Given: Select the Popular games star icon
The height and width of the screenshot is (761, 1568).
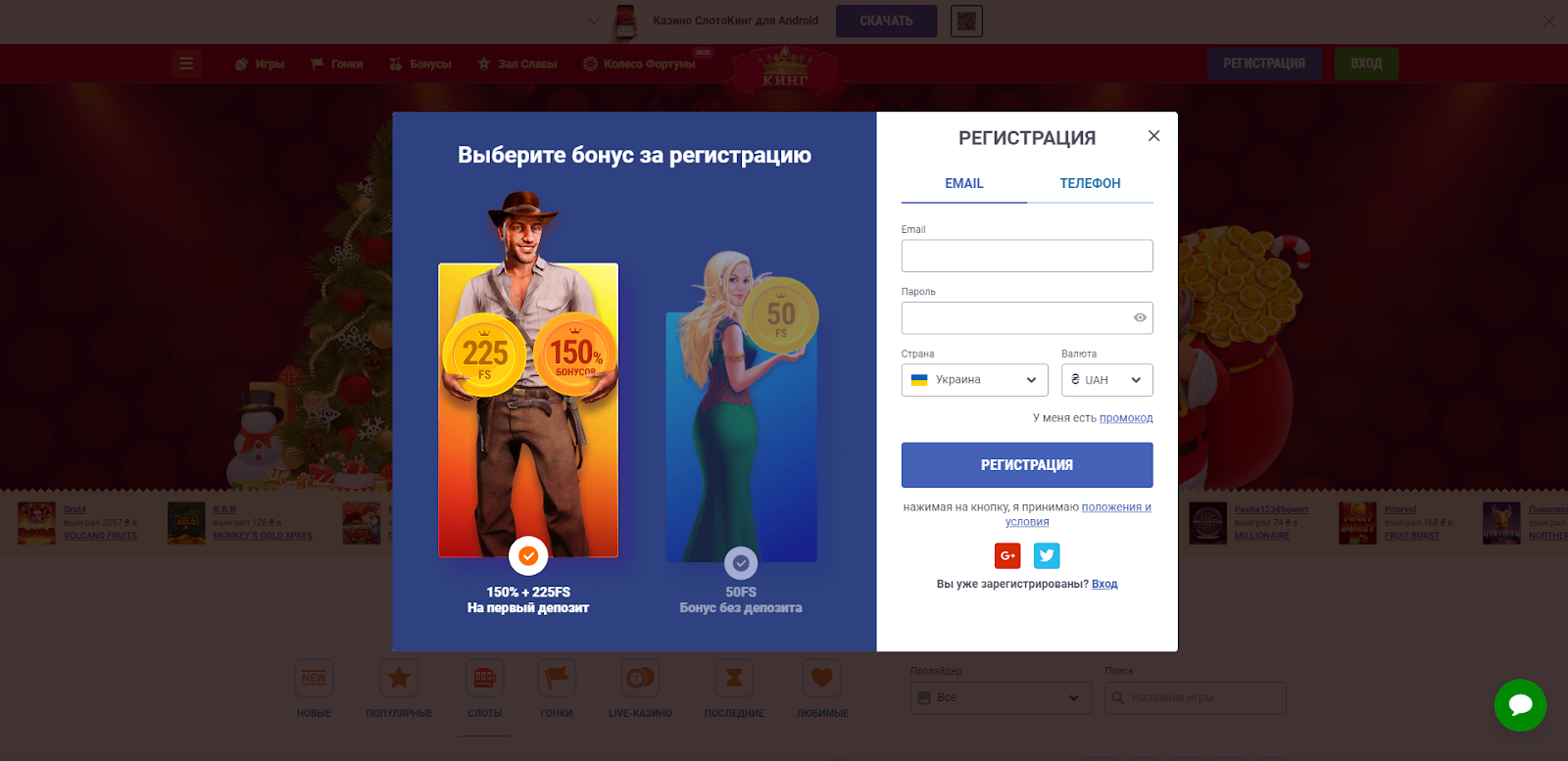Looking at the screenshot, I should (399, 677).
